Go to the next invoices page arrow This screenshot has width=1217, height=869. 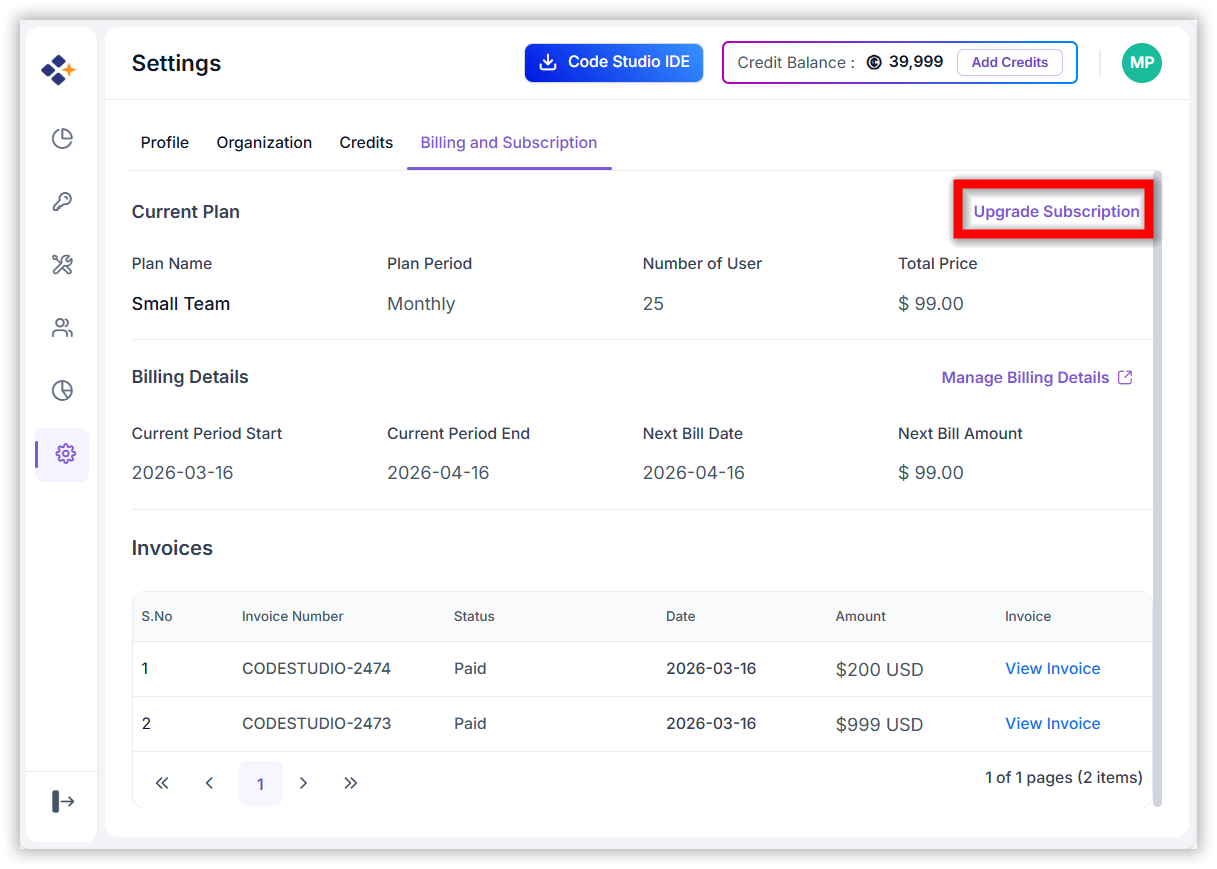304,783
